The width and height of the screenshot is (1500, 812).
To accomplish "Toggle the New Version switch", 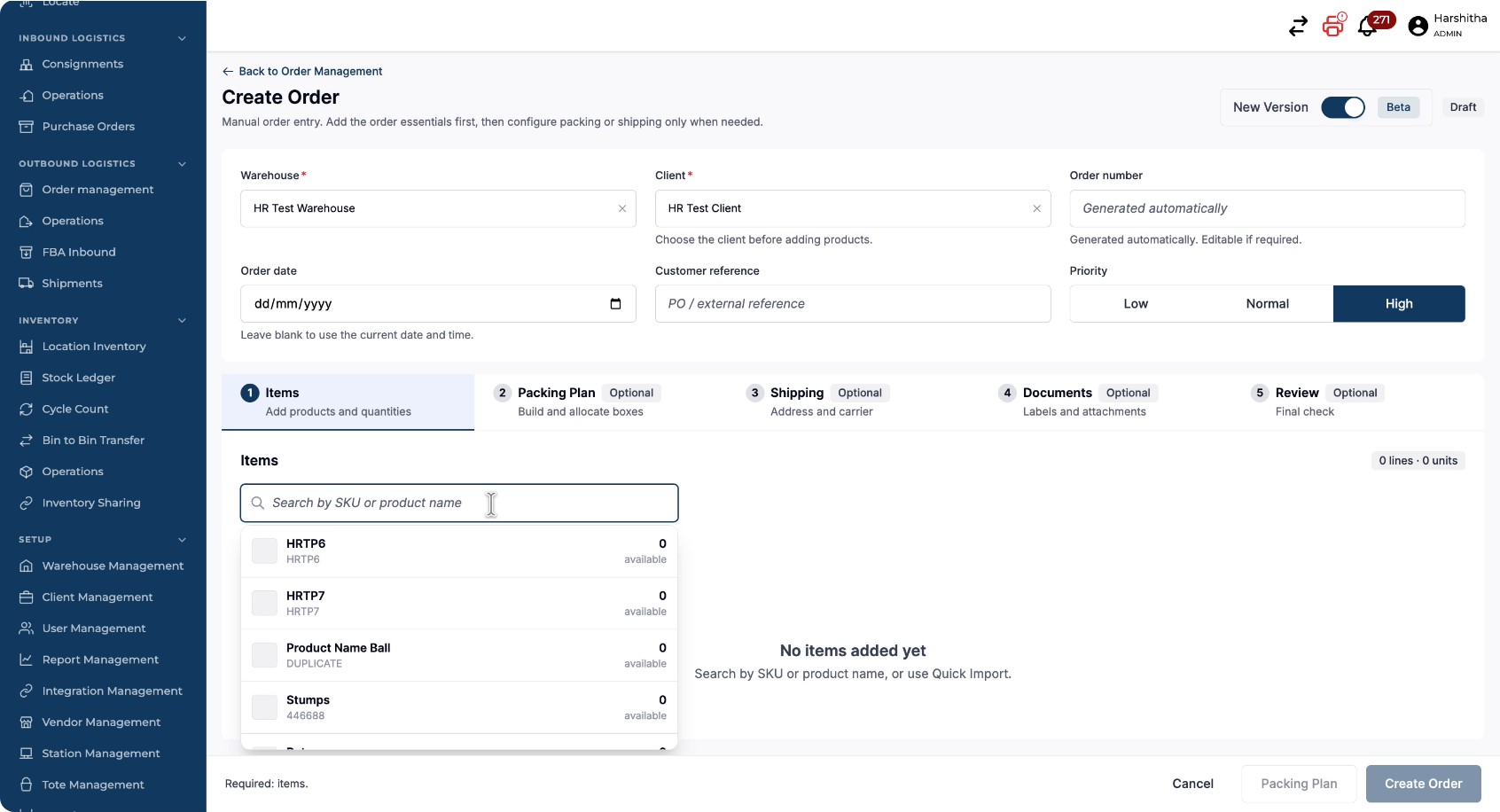I will [x=1343, y=107].
